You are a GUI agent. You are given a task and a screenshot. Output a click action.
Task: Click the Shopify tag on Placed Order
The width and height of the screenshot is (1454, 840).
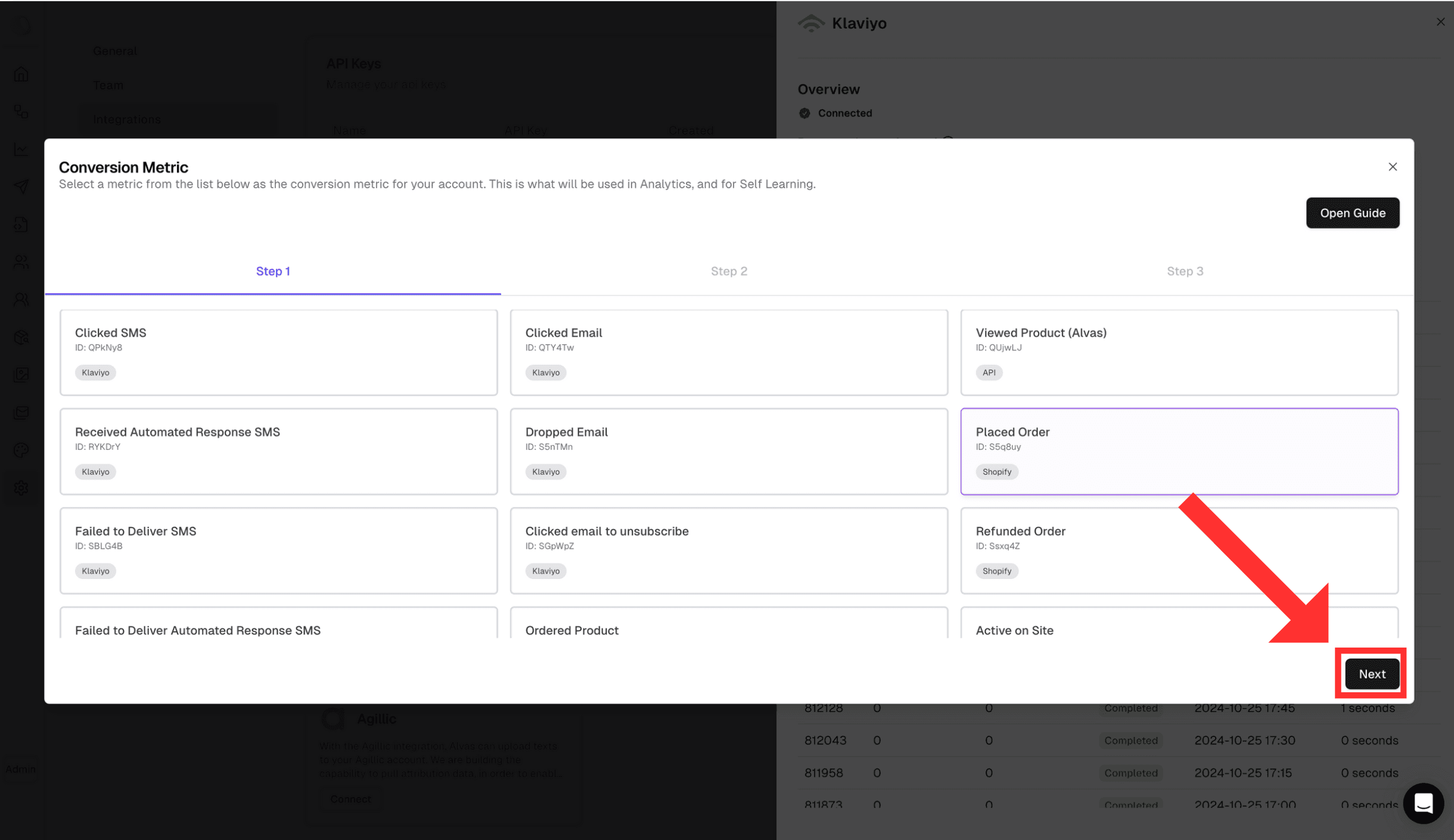click(x=996, y=472)
